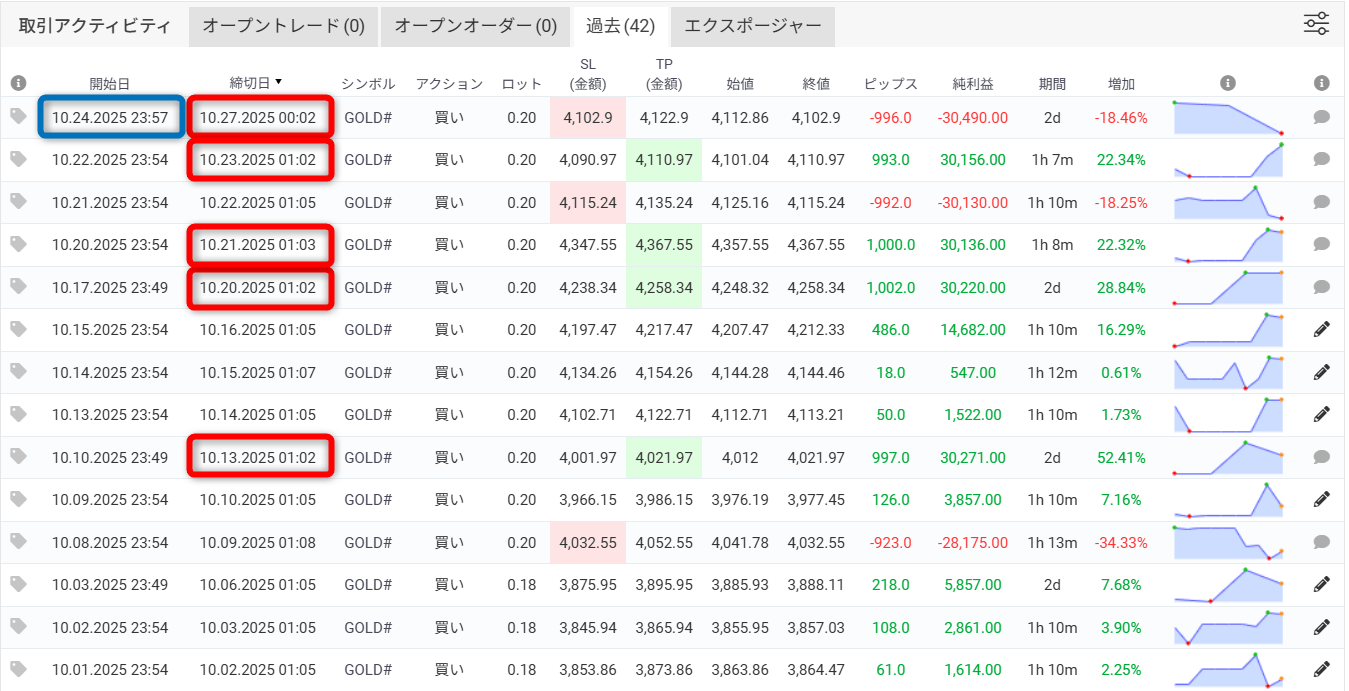Click info icon above the chart column
This screenshot has width=1349, height=691.
tap(1228, 83)
